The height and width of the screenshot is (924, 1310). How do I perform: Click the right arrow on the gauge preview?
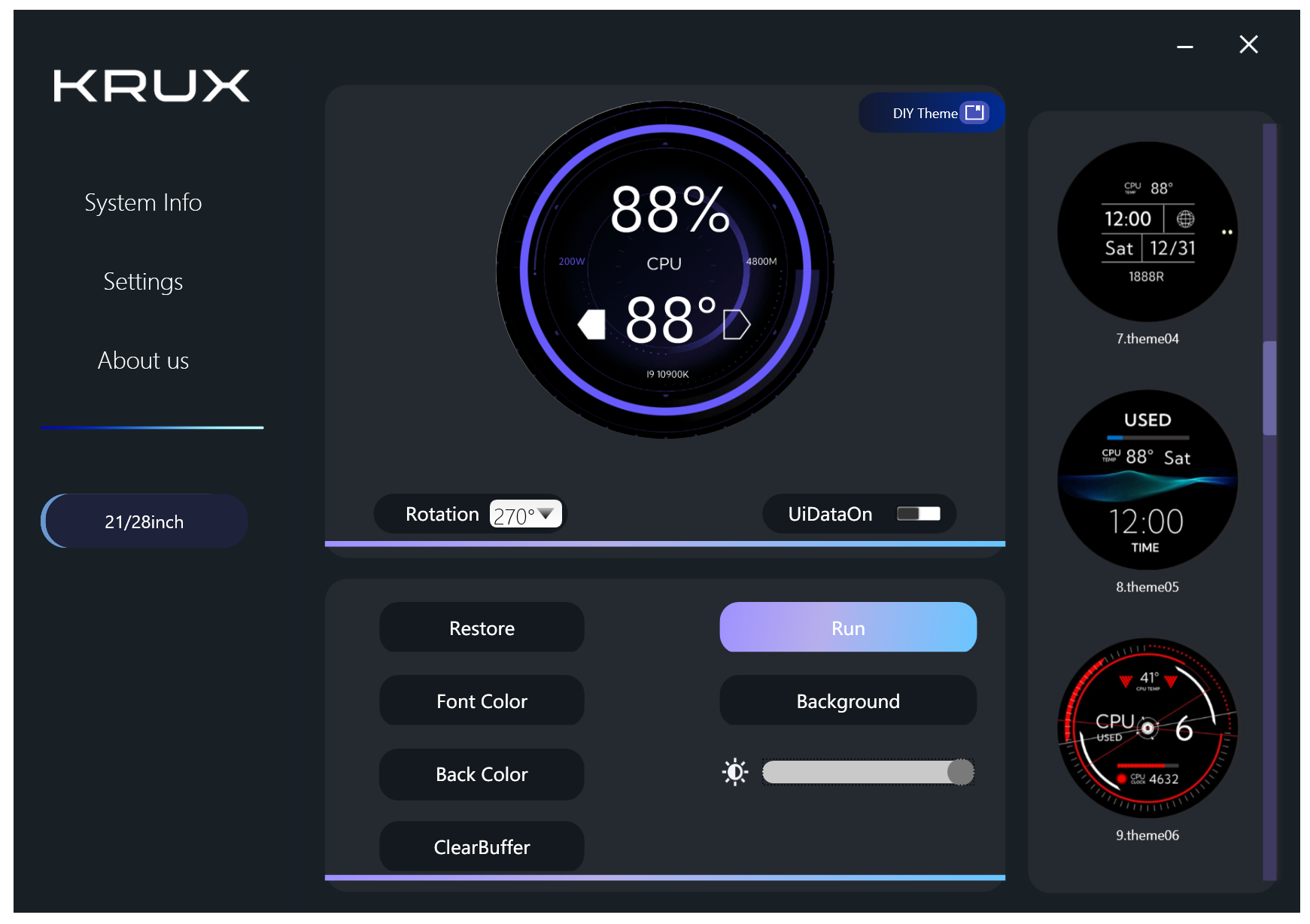coord(736,324)
